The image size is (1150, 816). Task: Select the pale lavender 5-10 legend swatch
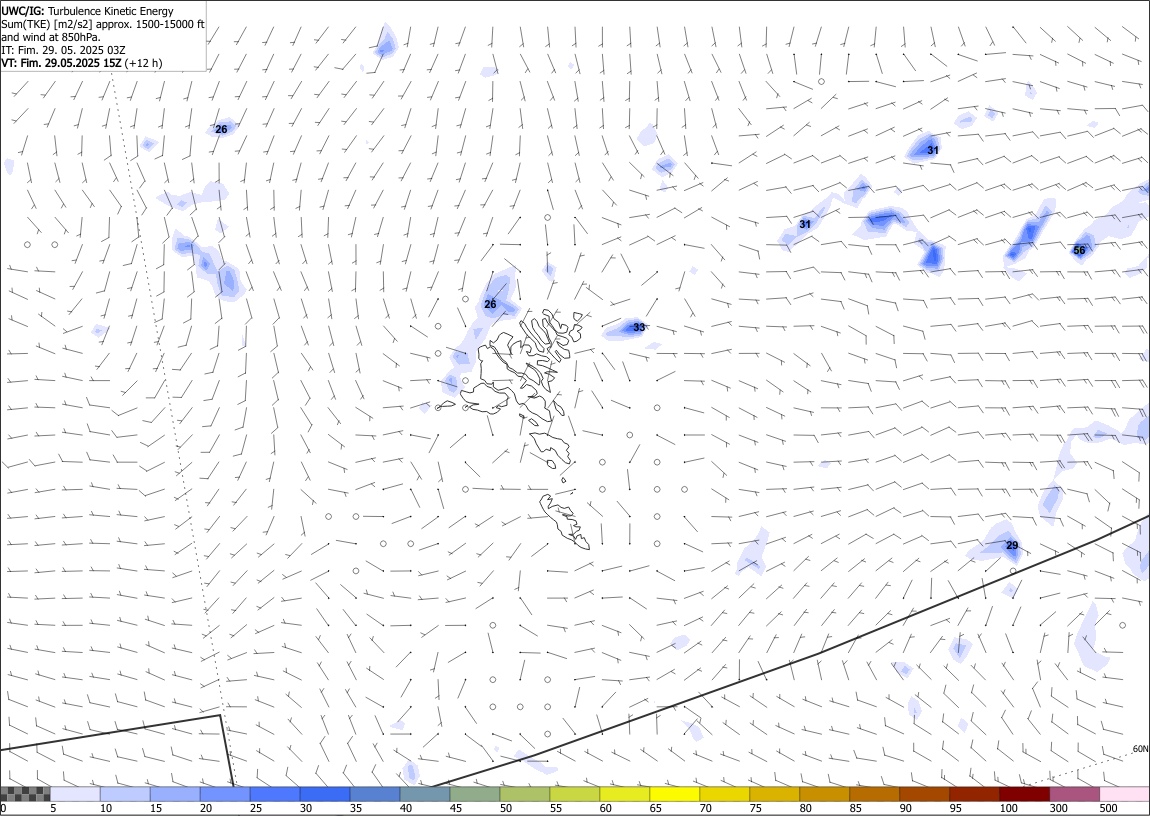pos(75,794)
